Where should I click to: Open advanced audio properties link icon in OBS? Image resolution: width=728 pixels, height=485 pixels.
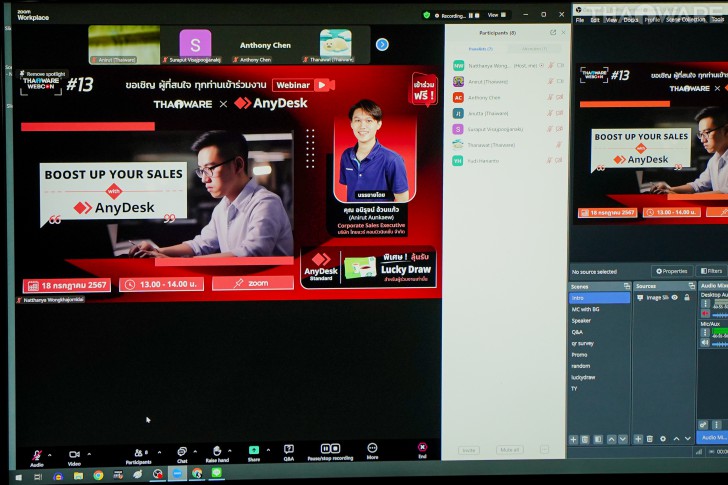(703, 425)
